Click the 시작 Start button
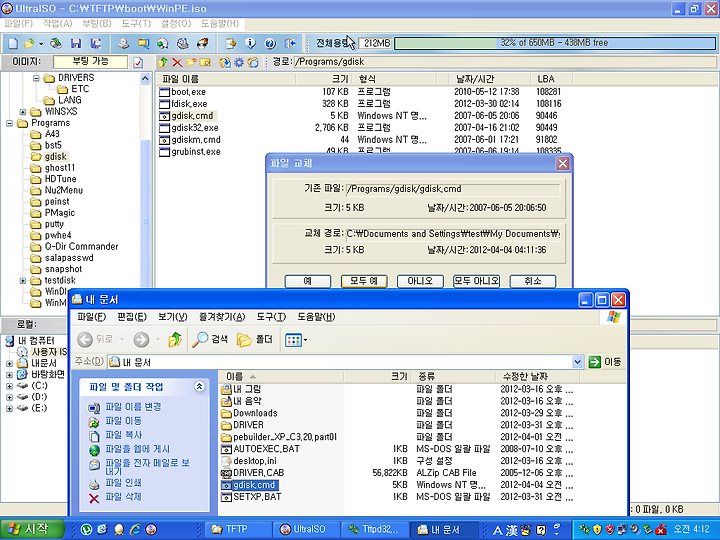Screen dimensions: 720x540 pyautogui.click(x=31, y=529)
